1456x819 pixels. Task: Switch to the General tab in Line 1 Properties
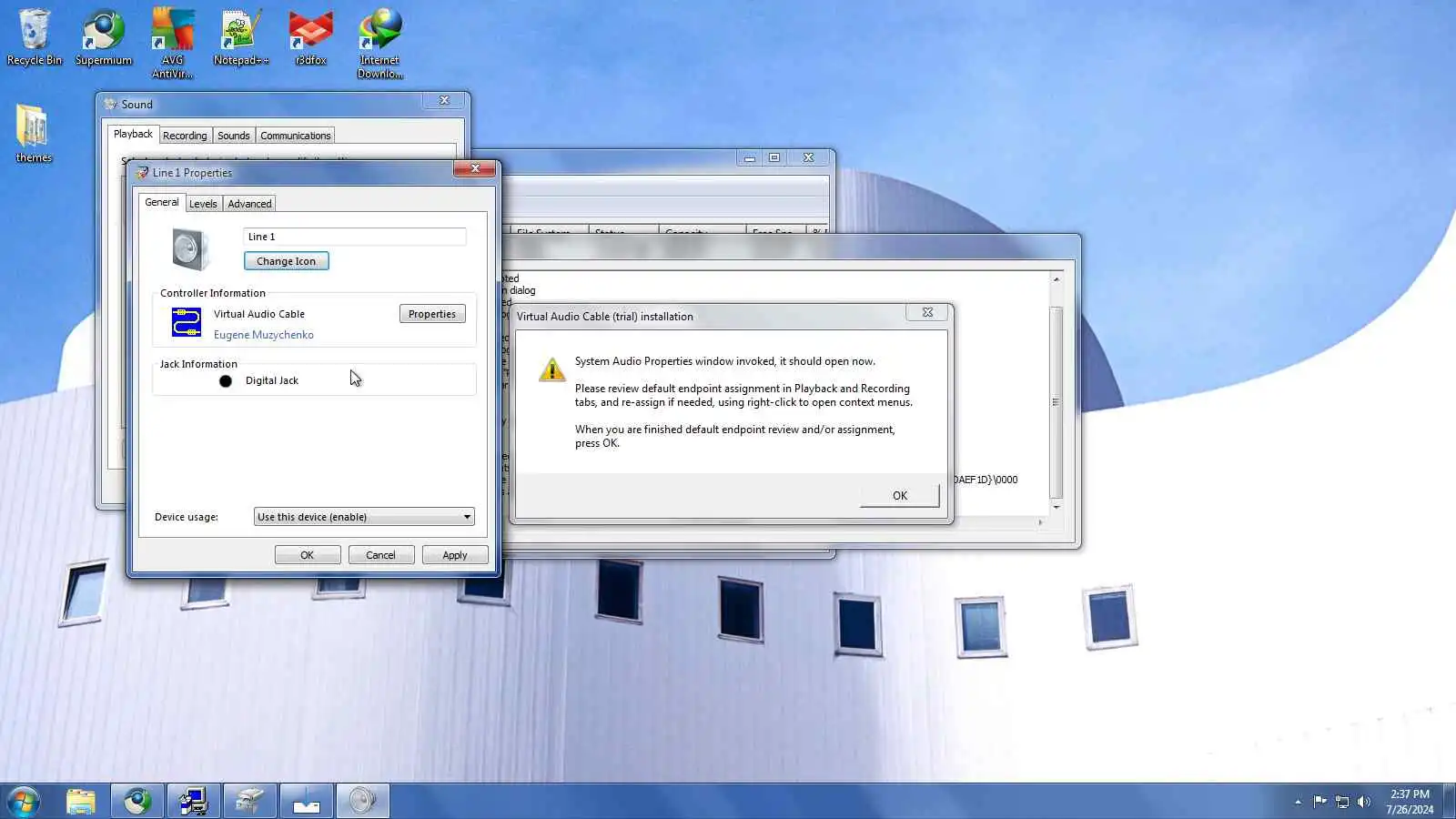[x=162, y=203]
